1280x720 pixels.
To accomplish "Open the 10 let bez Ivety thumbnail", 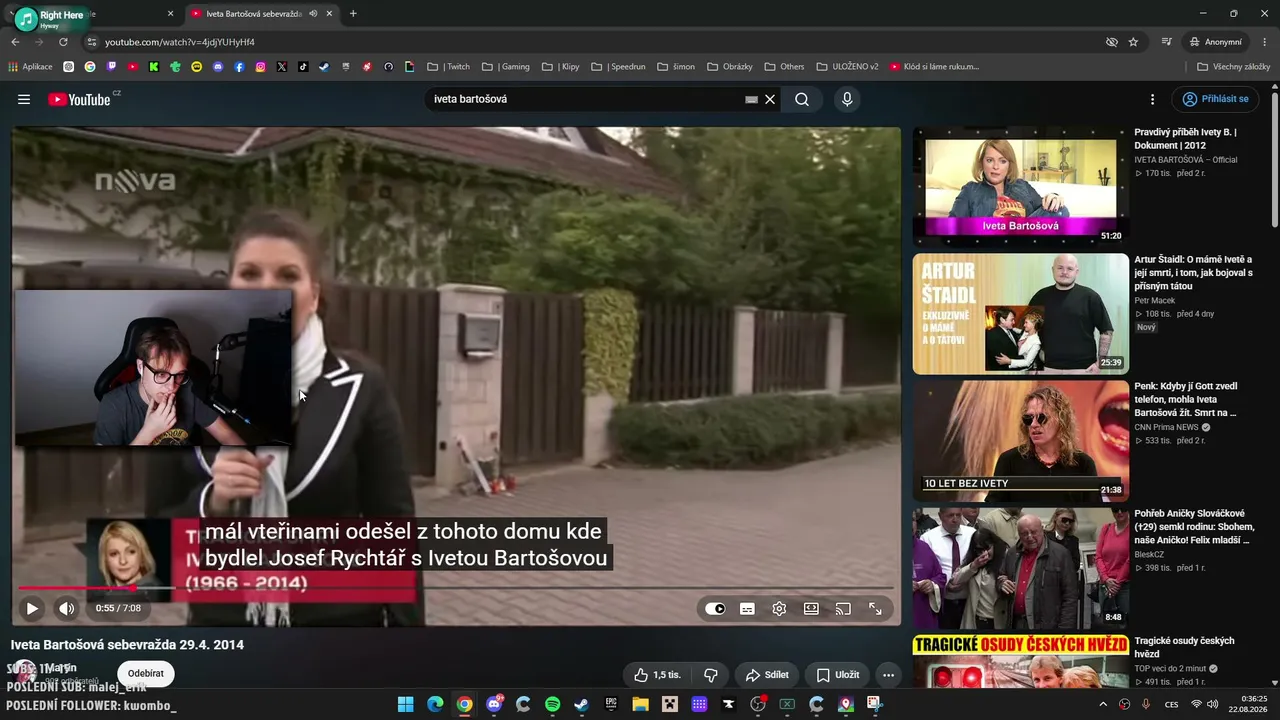I will (1020, 441).
